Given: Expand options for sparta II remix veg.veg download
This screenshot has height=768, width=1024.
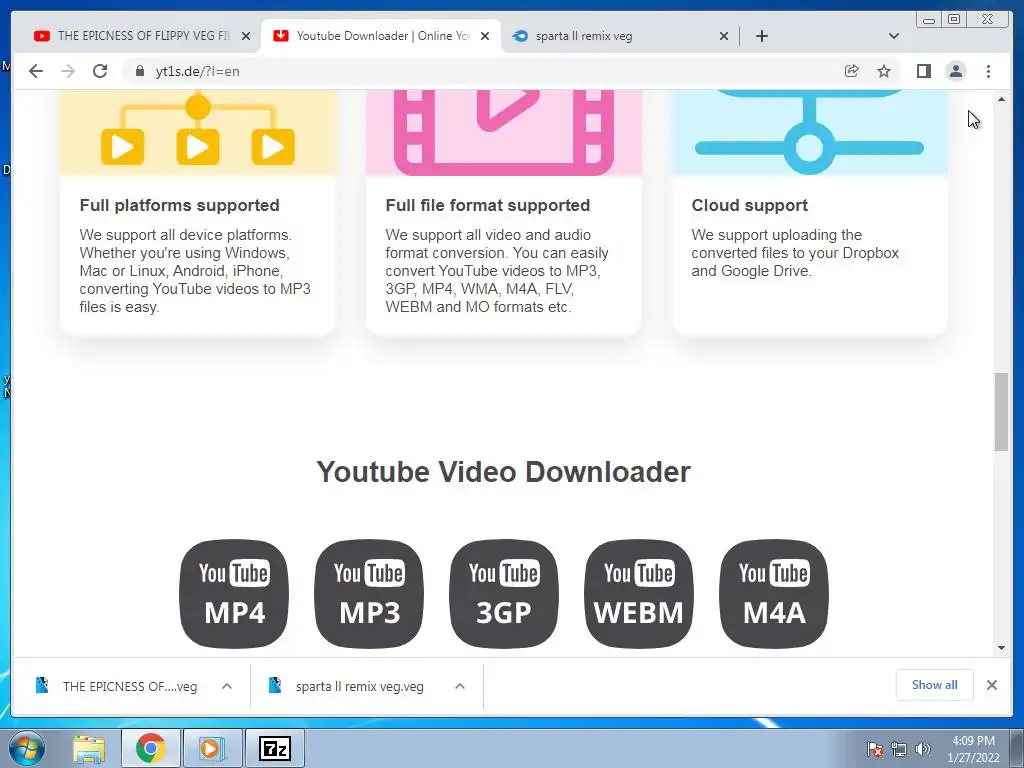Looking at the screenshot, I should pos(460,686).
